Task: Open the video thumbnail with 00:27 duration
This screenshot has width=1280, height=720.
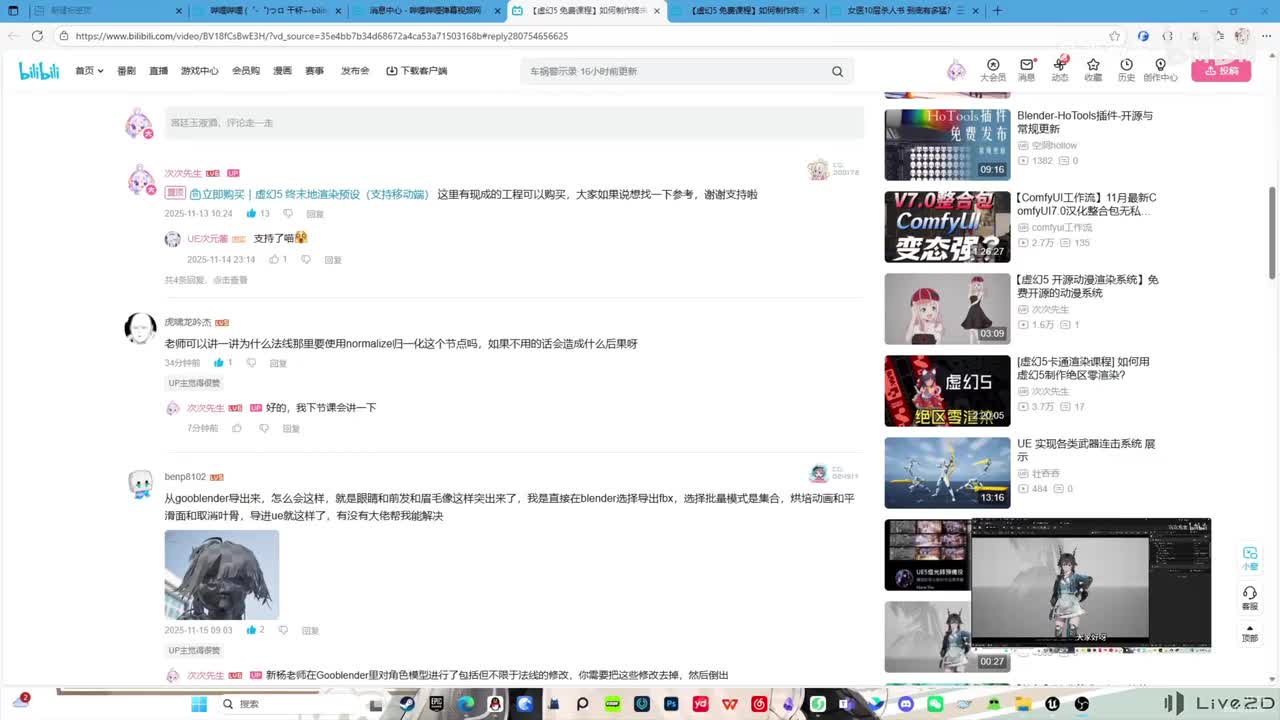Action: [x=927, y=636]
